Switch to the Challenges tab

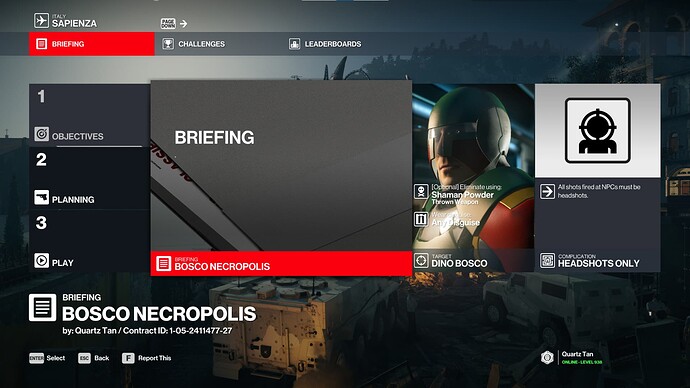pyautogui.click(x=193, y=44)
